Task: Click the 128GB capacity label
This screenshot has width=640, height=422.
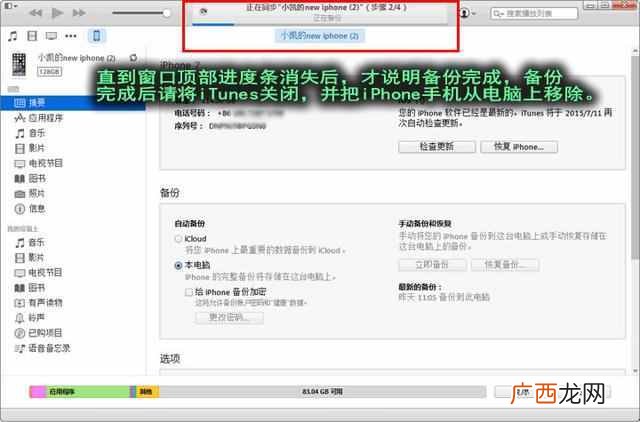Action: coord(50,72)
